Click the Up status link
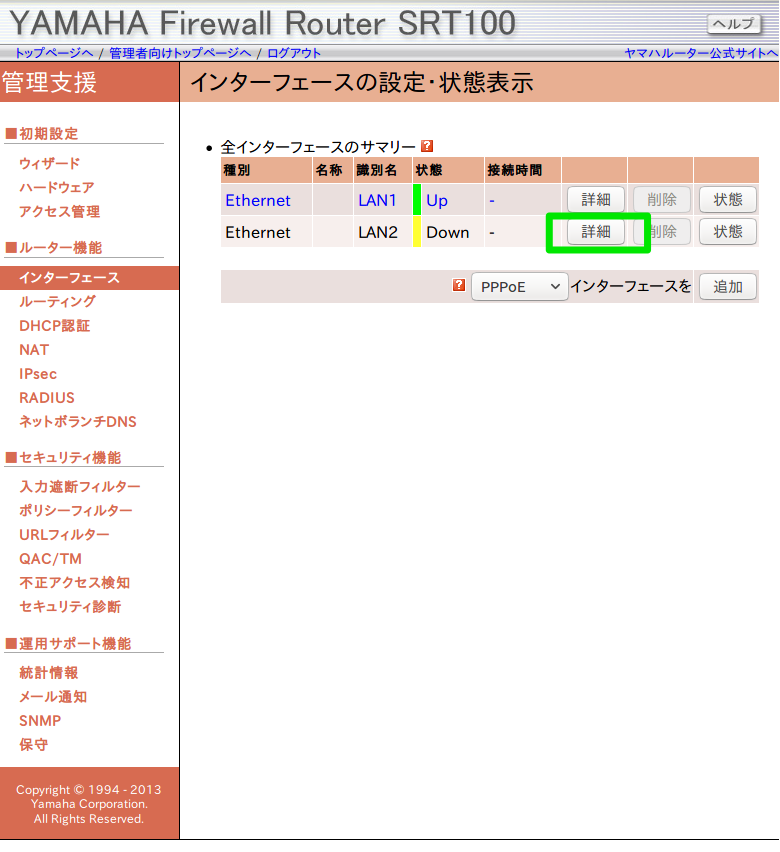The width and height of the screenshot is (780, 852). pos(437,201)
